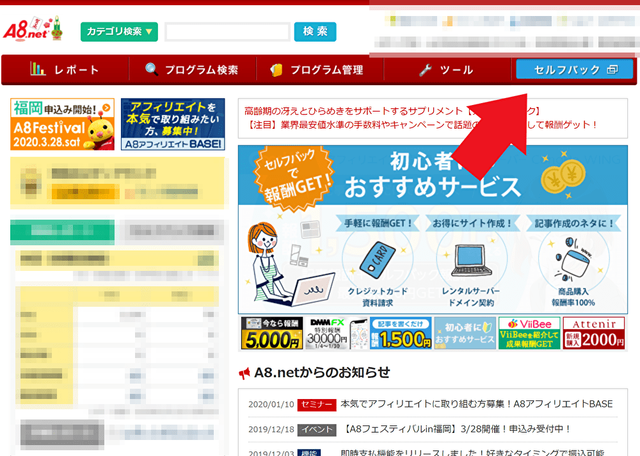Click the お得にサイト作成！ label
The width and height of the screenshot is (640, 456).
point(471,223)
